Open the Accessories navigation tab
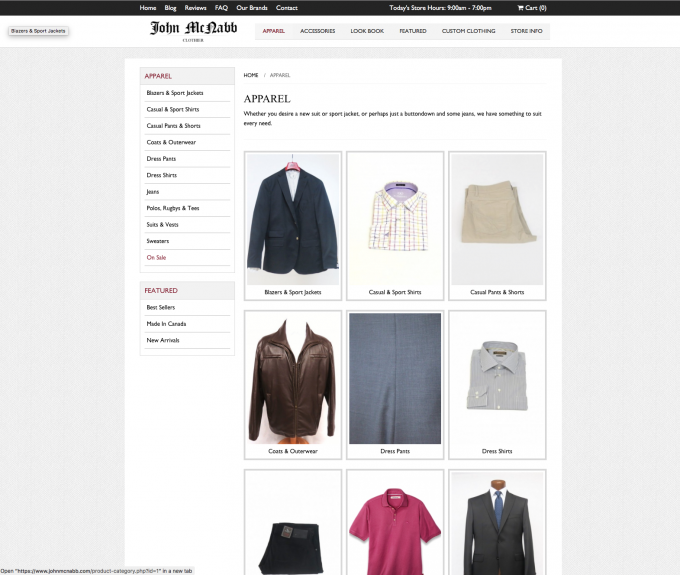The width and height of the screenshot is (680, 575). click(318, 31)
